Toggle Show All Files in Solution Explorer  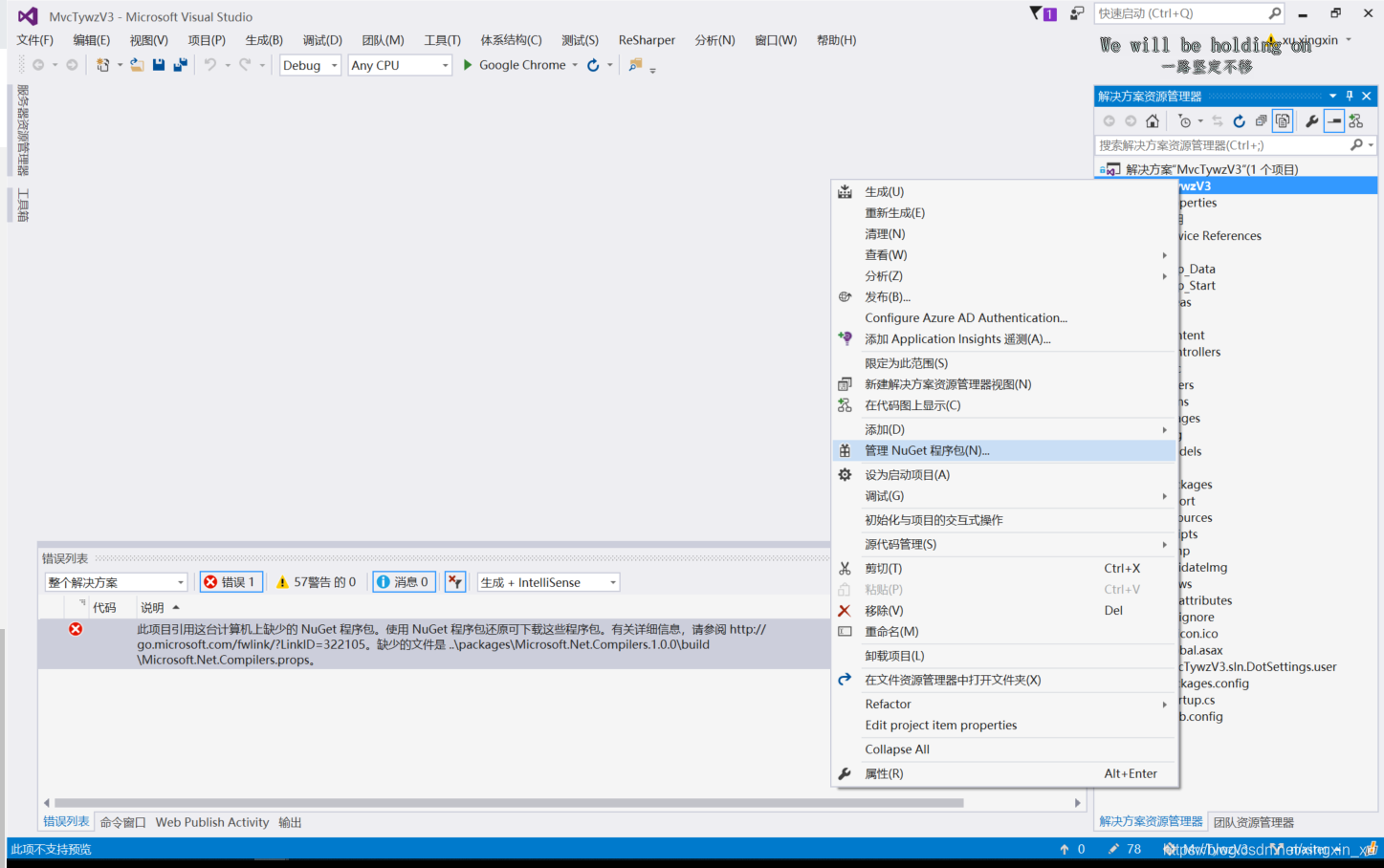pyautogui.click(x=1283, y=120)
